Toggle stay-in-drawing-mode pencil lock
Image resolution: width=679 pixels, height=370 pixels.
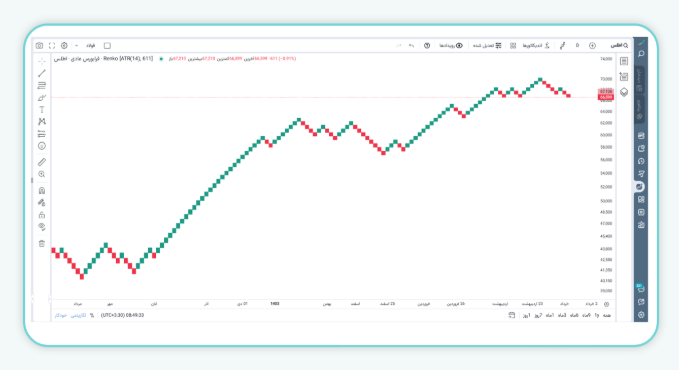pos(42,203)
